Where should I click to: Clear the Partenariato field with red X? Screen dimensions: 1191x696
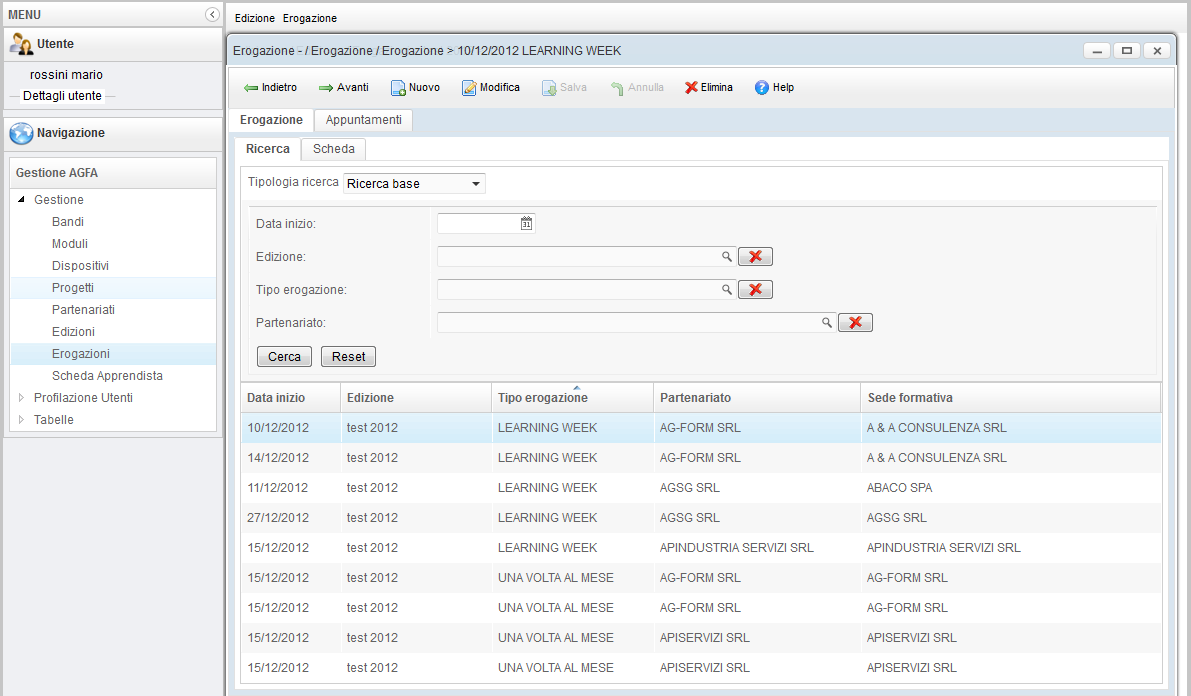tap(855, 323)
